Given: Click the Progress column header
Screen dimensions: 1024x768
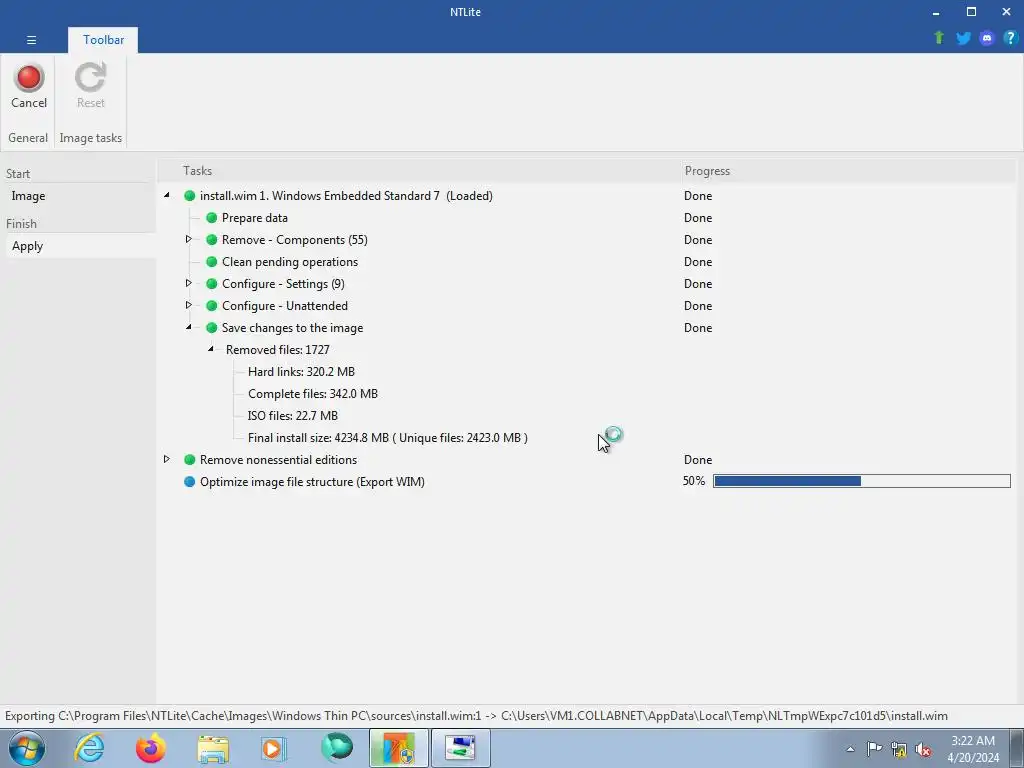Looking at the screenshot, I should 707,171.
